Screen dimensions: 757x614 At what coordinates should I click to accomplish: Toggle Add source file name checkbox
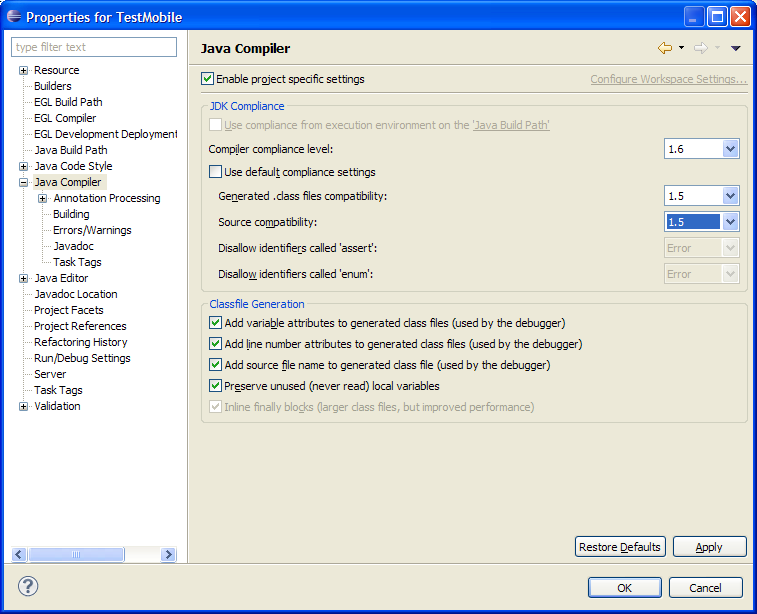click(x=215, y=364)
